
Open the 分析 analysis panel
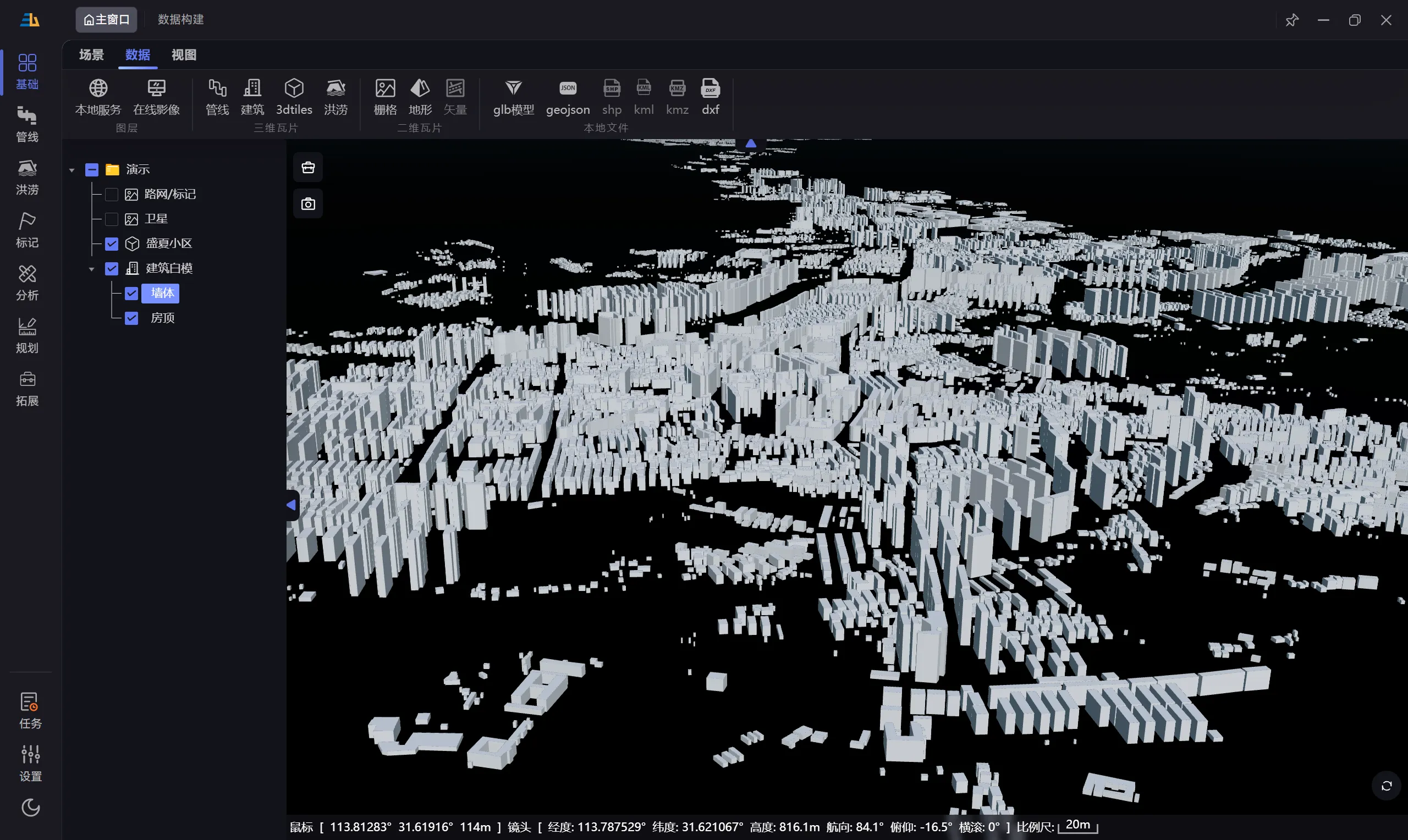pyautogui.click(x=27, y=283)
